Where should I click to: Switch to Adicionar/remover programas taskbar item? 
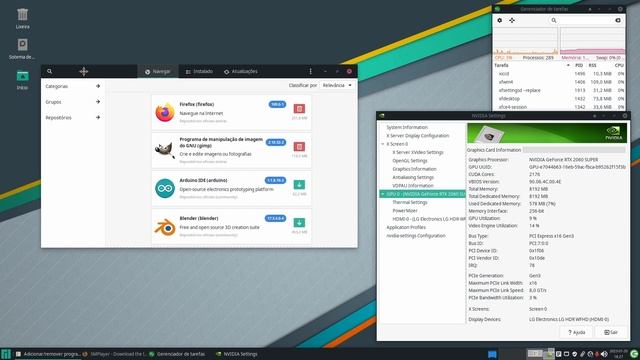[48, 354]
